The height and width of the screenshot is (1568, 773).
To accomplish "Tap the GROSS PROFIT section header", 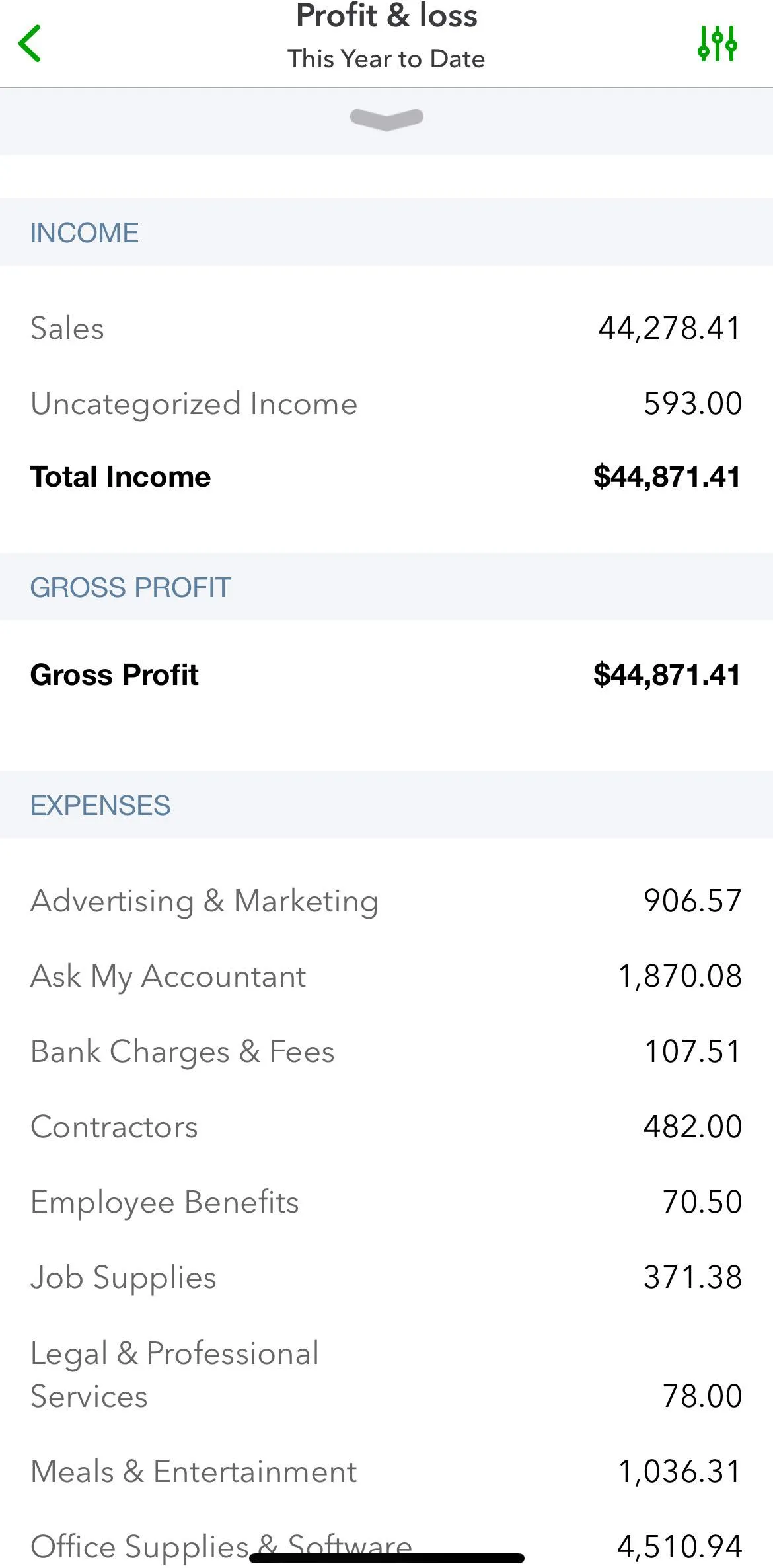I will tap(130, 587).
